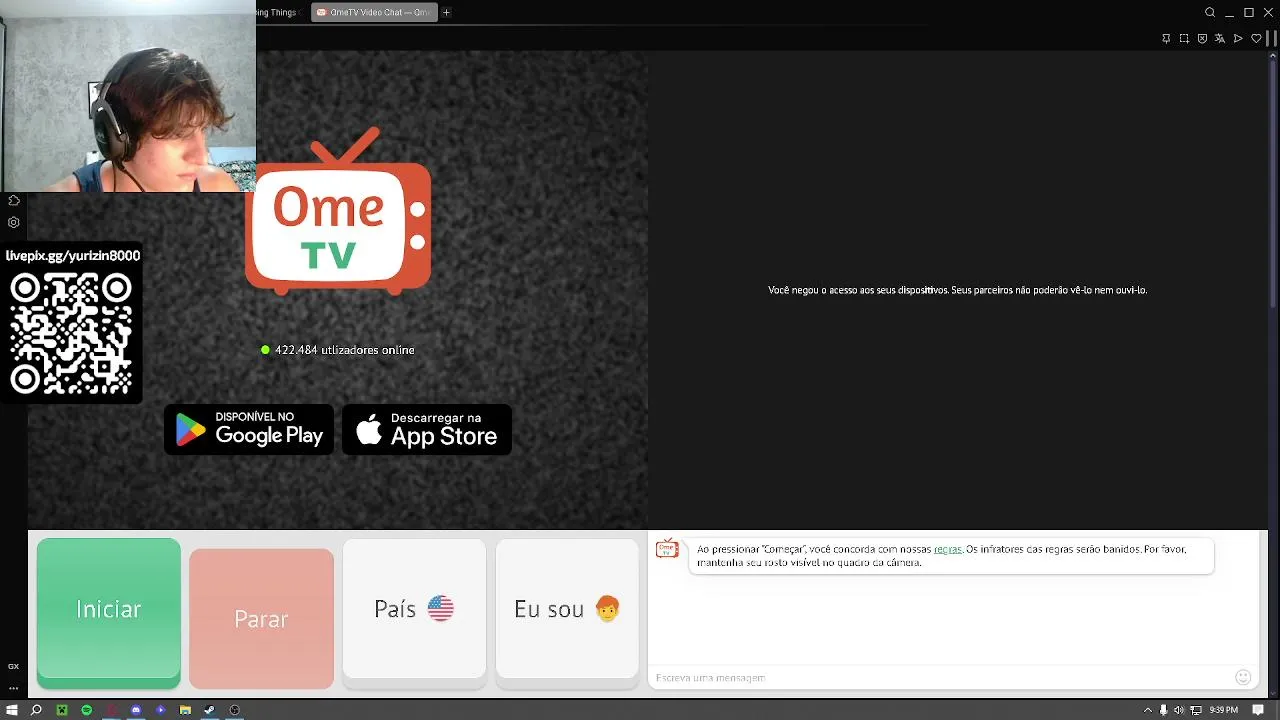Expand the system tray hidden icons arrow
Viewport: 1280px width, 720px height.
coord(1148,710)
